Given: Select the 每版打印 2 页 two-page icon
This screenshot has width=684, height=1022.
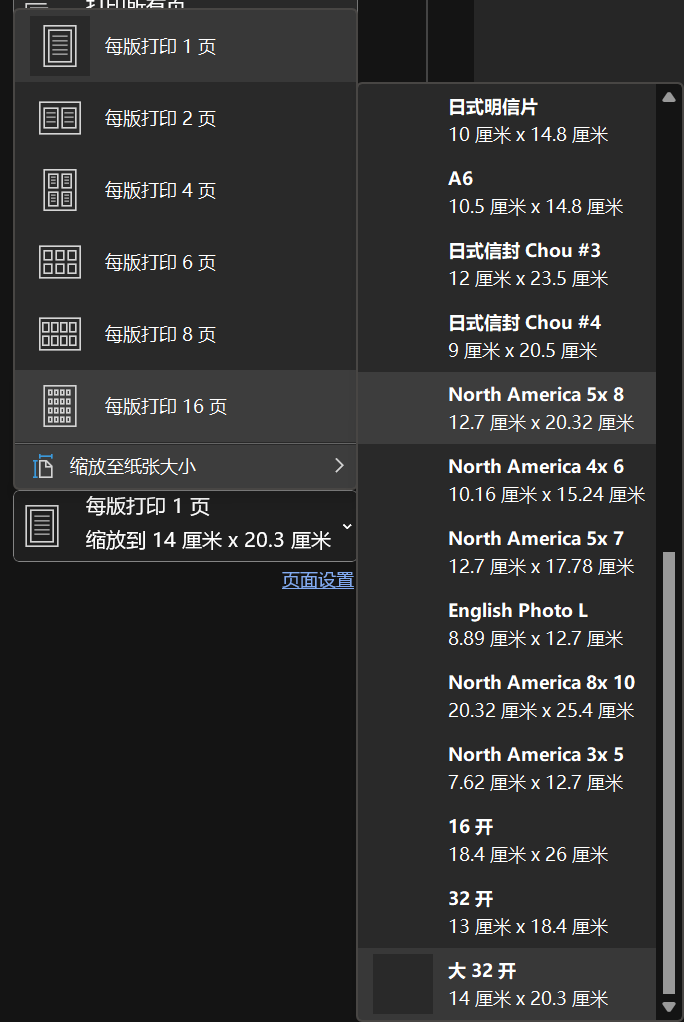Looking at the screenshot, I should coord(60,118).
